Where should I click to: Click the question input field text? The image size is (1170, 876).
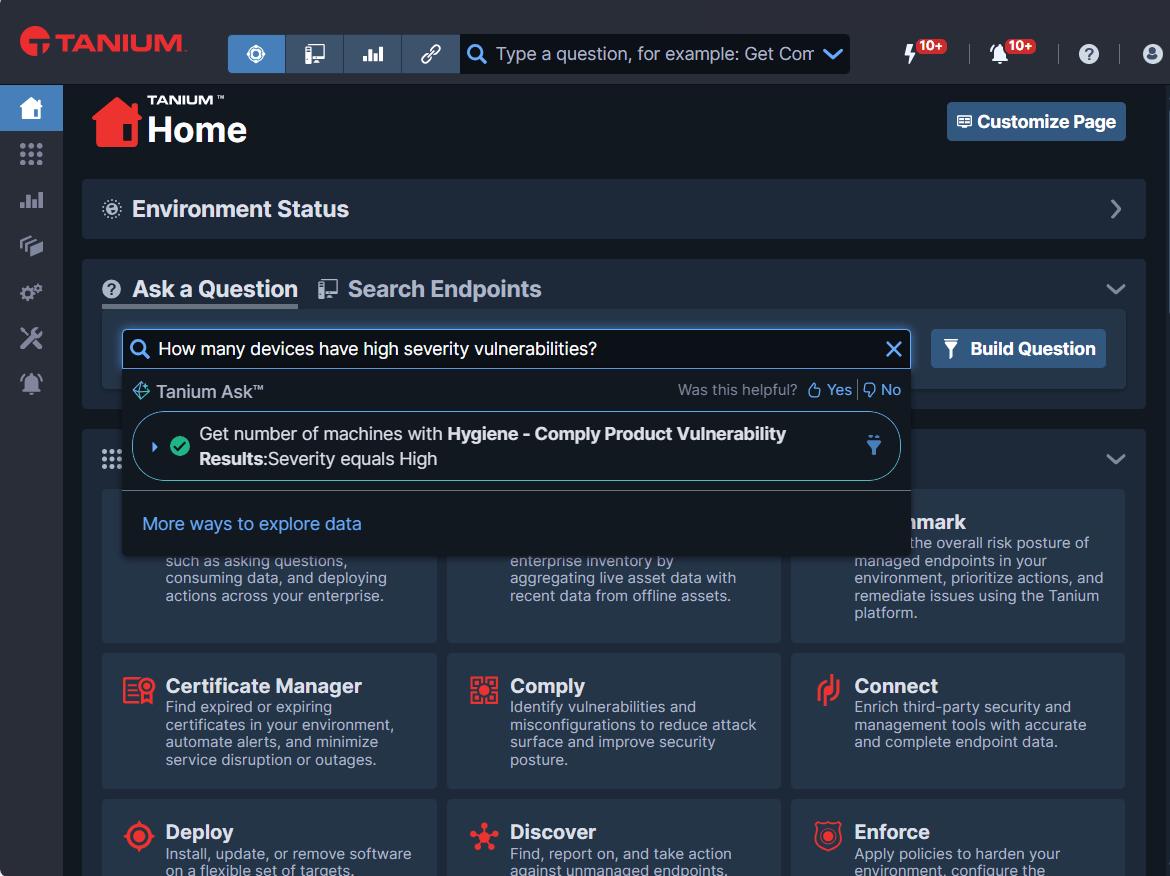[x=378, y=349]
